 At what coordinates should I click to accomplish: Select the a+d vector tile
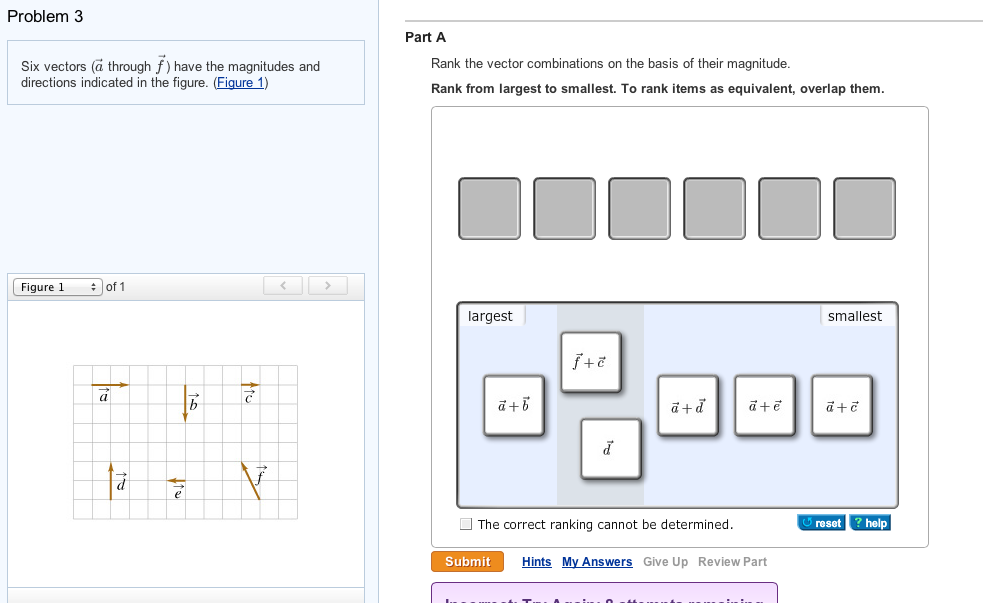click(688, 405)
